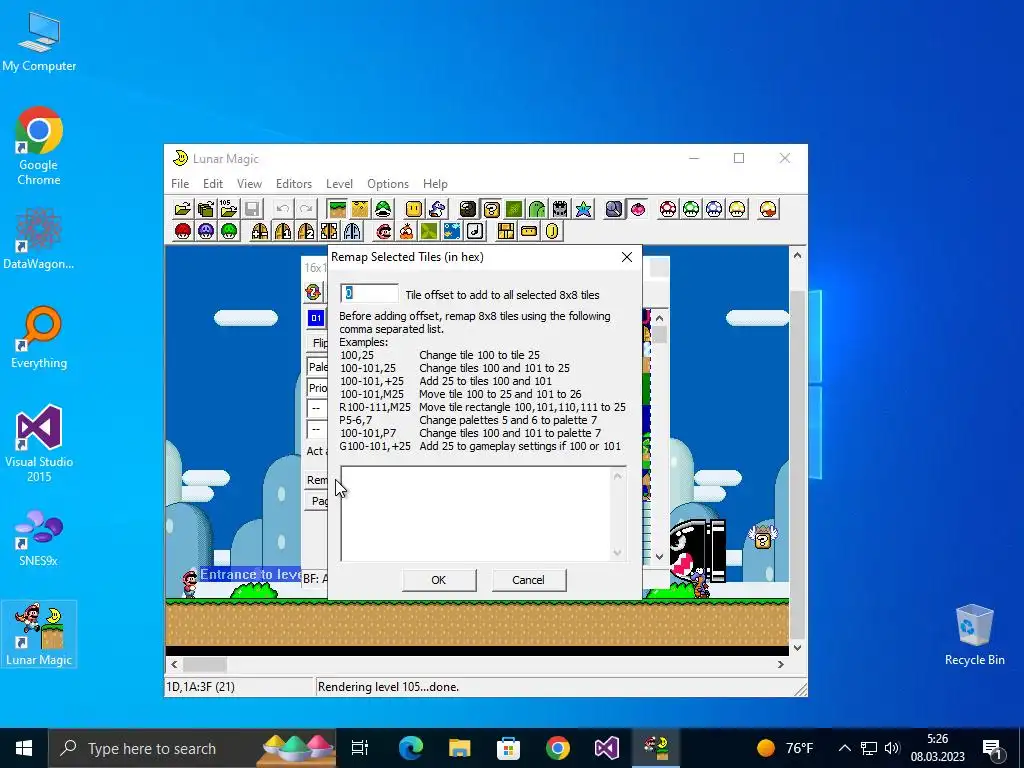Open level number via the 105 folder icon

click(229, 209)
